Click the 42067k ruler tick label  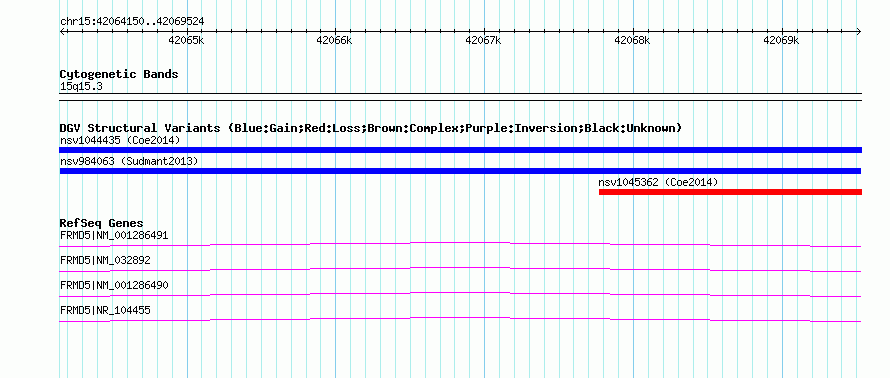[484, 40]
